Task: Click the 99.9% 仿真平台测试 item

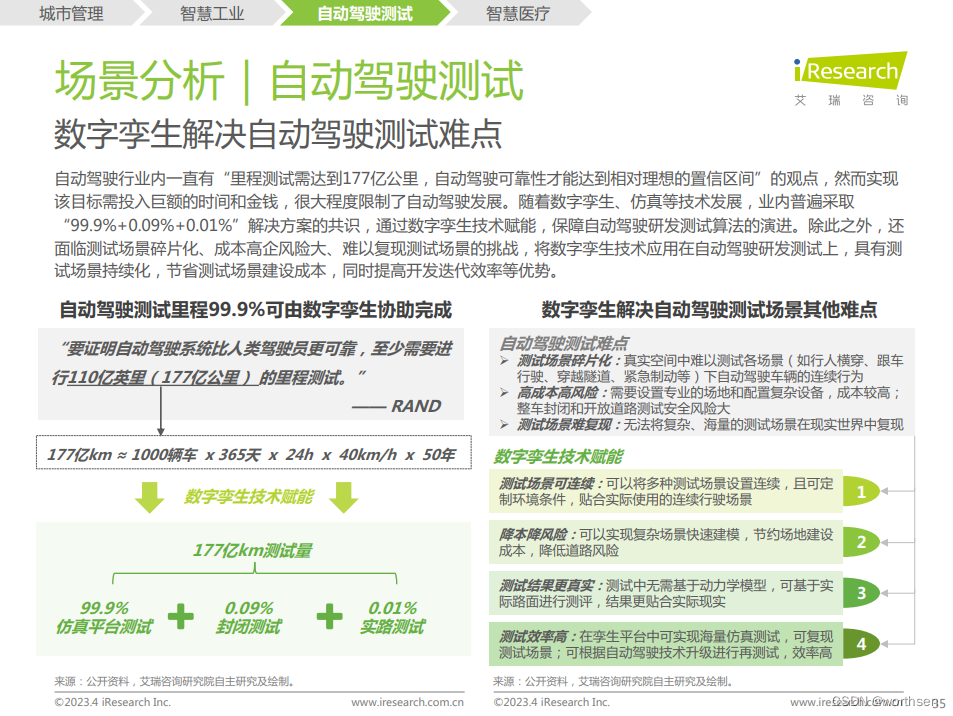Action: [104, 618]
